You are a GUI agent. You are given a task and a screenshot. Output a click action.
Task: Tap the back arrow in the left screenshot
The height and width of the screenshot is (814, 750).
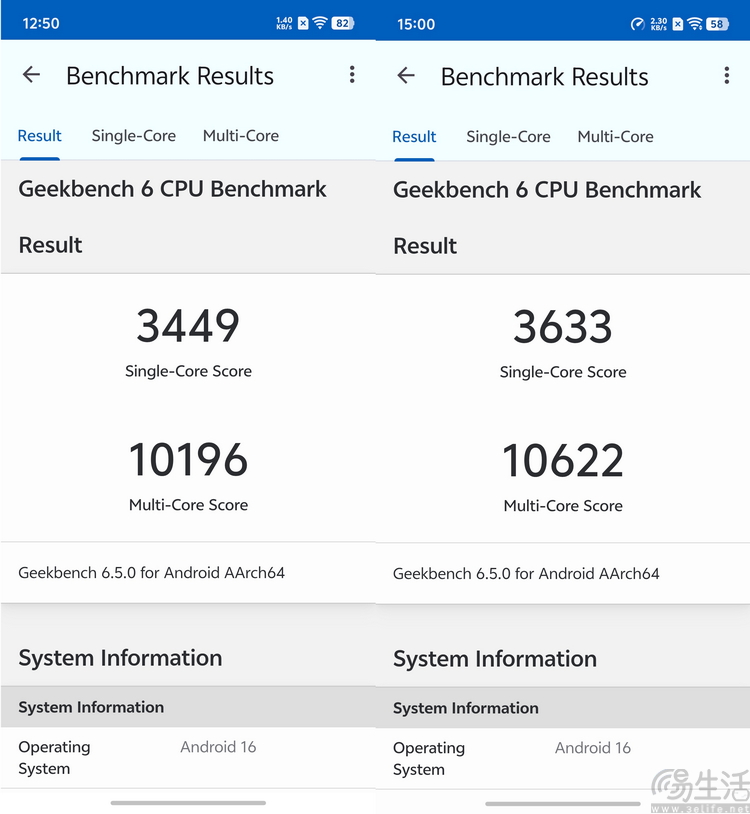point(32,75)
